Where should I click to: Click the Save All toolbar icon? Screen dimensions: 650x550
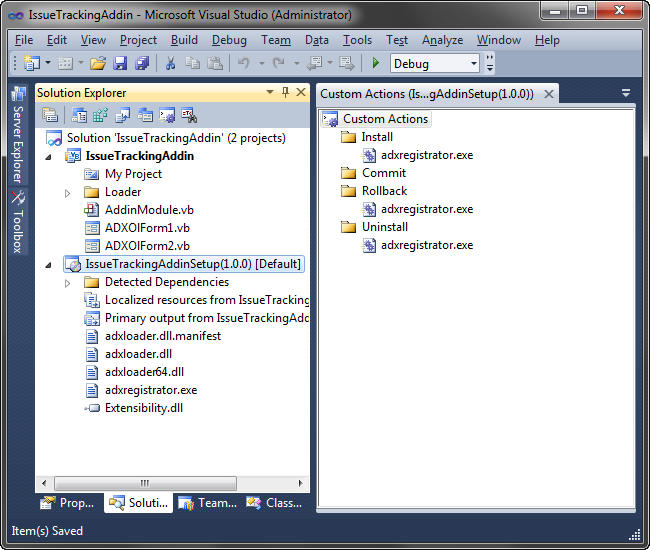point(142,63)
